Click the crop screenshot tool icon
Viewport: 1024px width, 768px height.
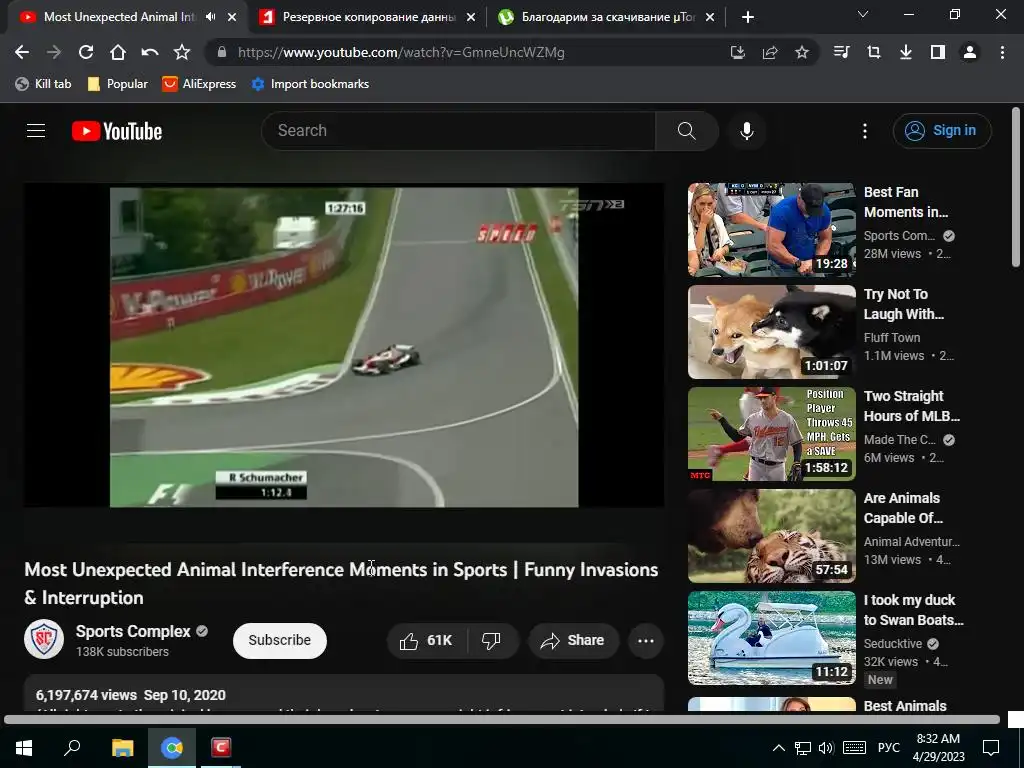(874, 52)
